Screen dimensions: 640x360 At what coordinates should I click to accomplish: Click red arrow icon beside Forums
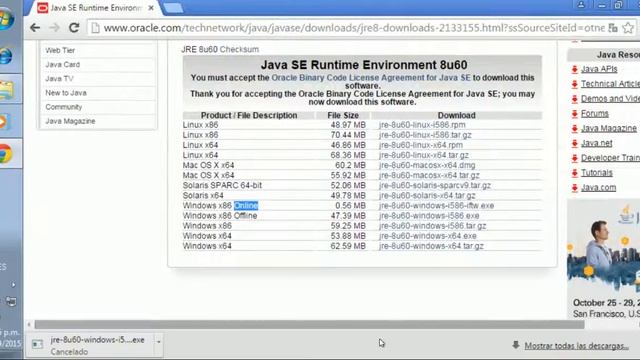575,113
